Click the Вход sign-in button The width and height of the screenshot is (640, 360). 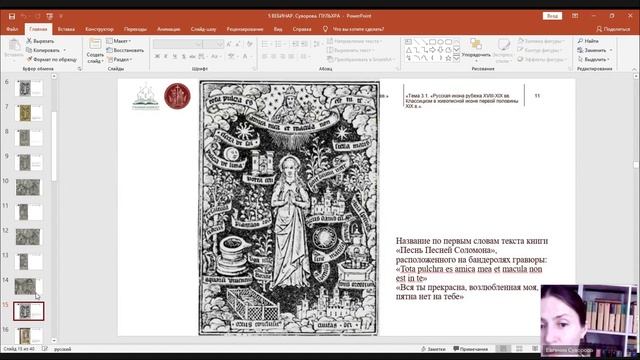[552, 16]
